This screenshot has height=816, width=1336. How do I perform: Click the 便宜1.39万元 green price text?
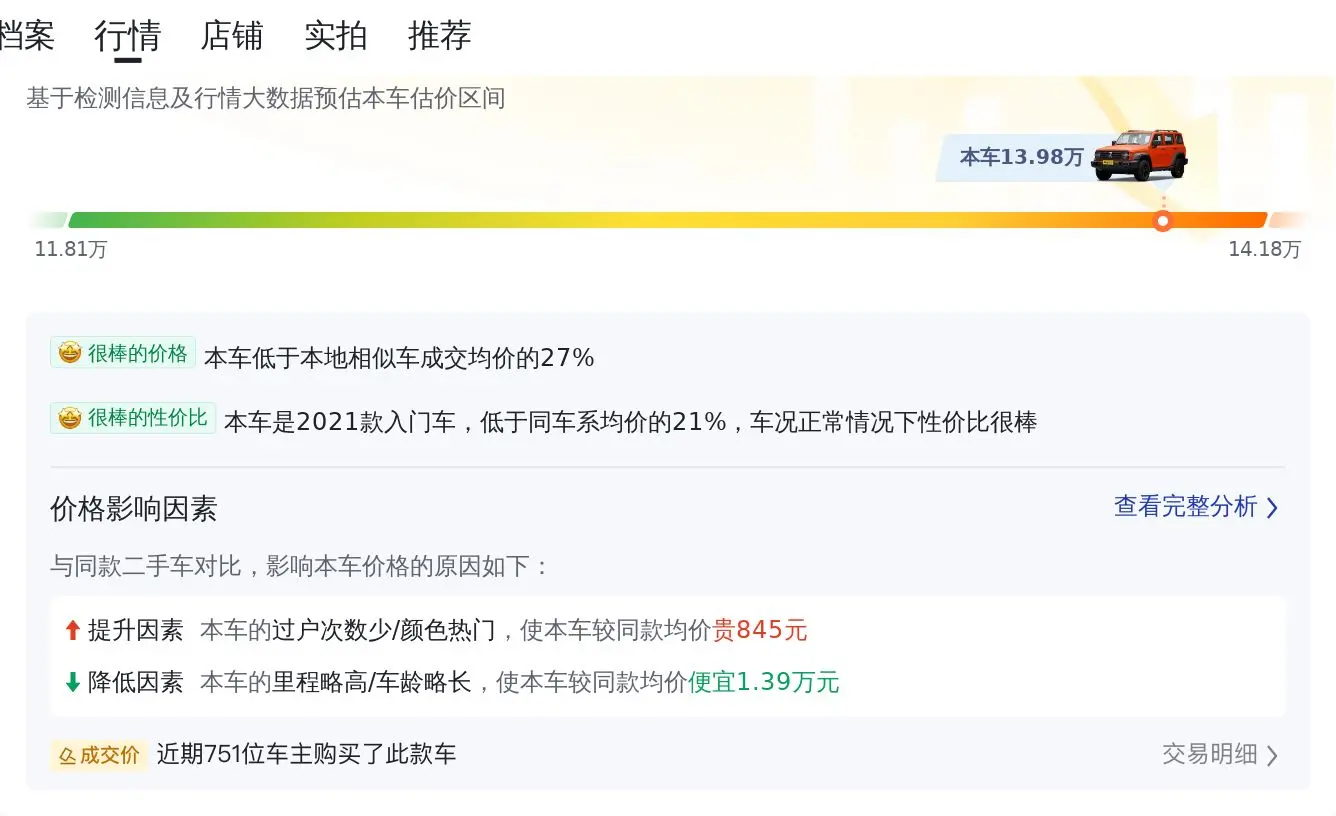pyautogui.click(x=764, y=682)
